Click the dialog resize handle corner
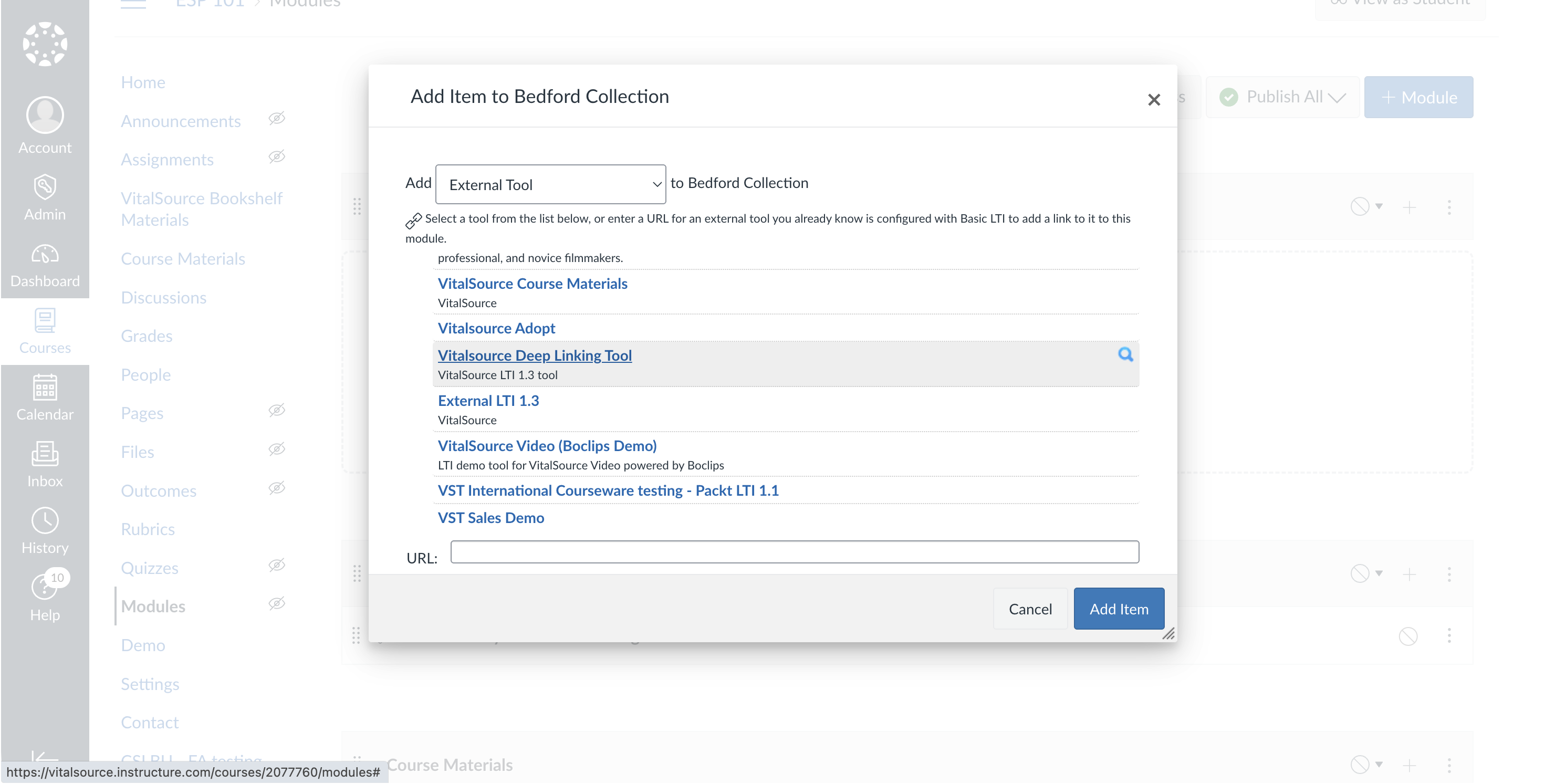 coord(1168,634)
